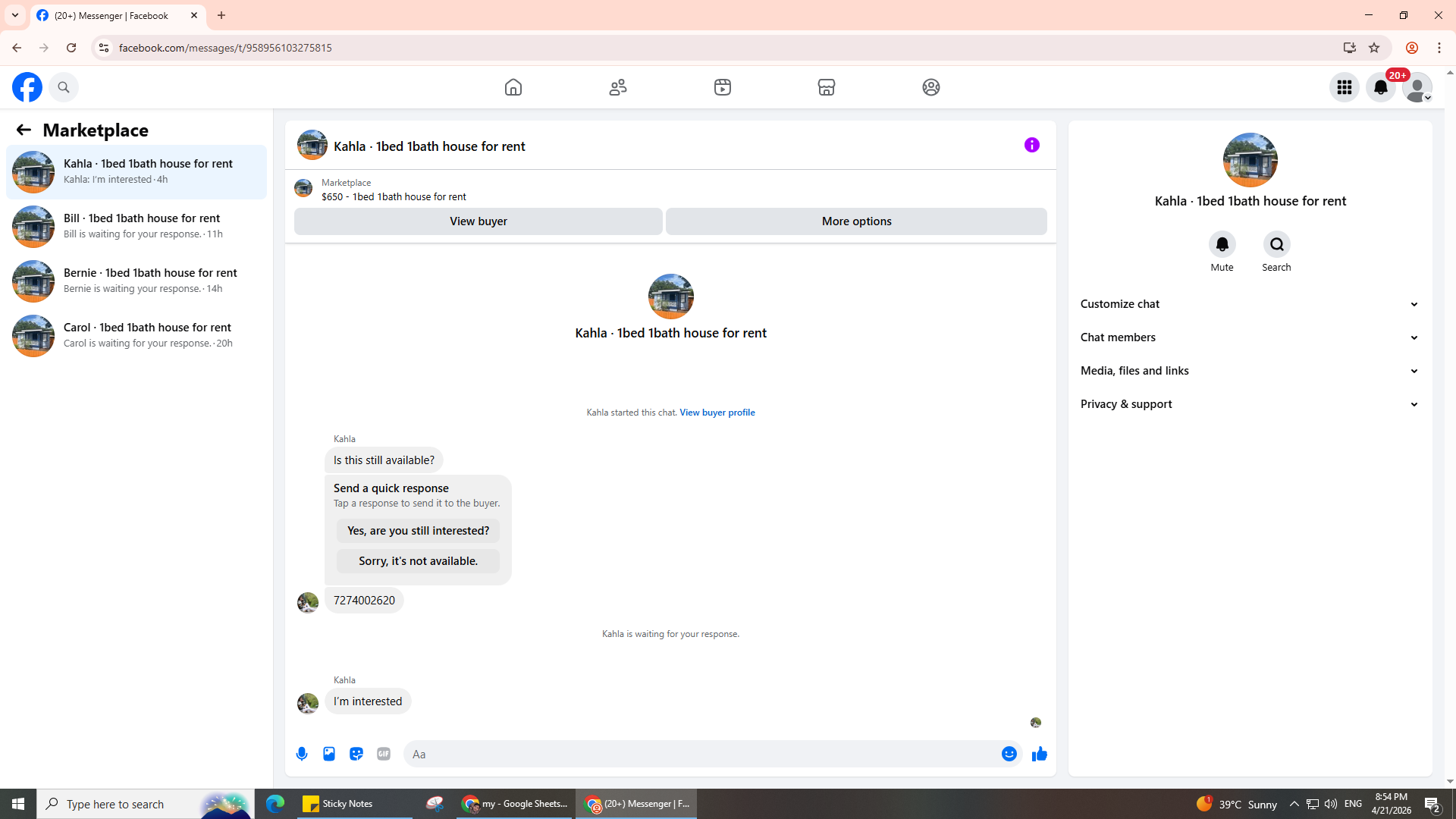Click the Windows taskbar search box
This screenshot has width=1456, height=819.
pyautogui.click(x=146, y=804)
